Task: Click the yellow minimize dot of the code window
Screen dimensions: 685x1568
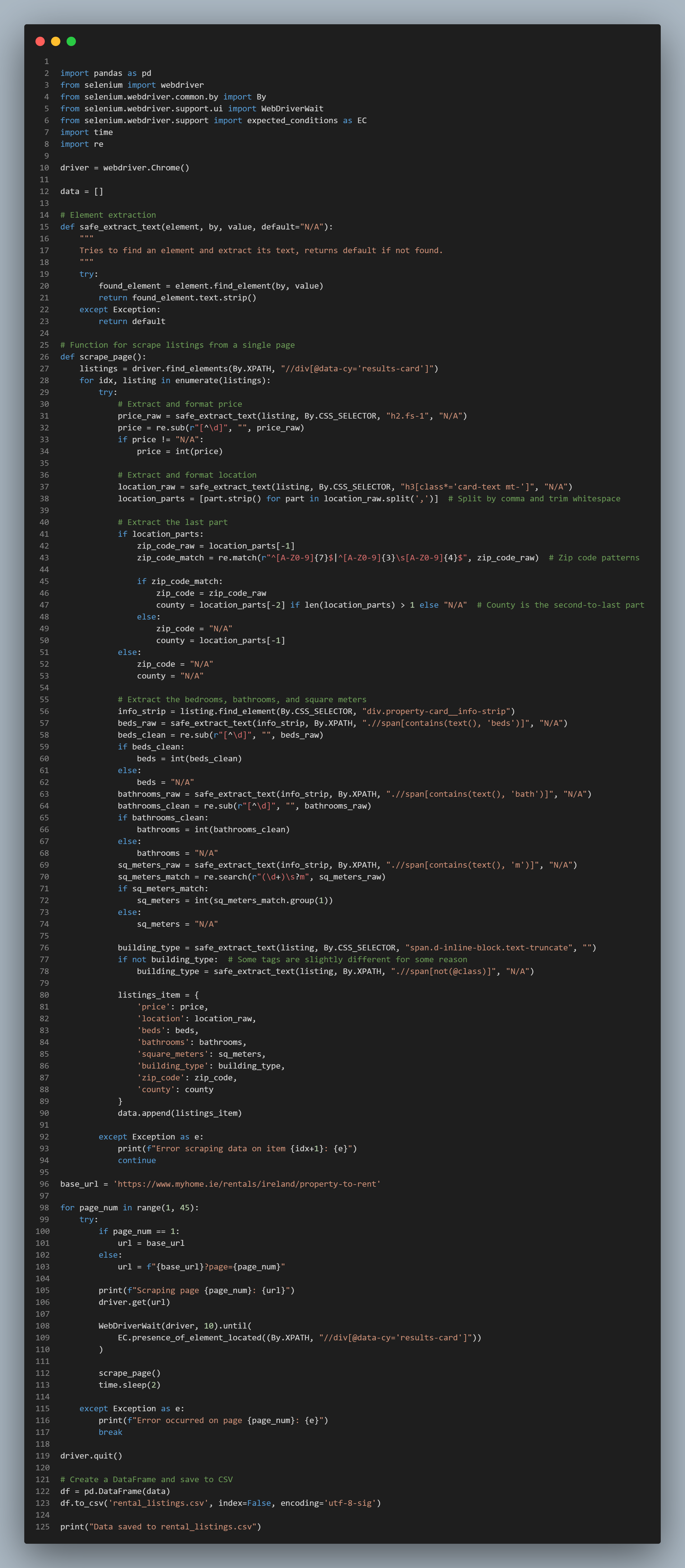Action: click(55, 41)
